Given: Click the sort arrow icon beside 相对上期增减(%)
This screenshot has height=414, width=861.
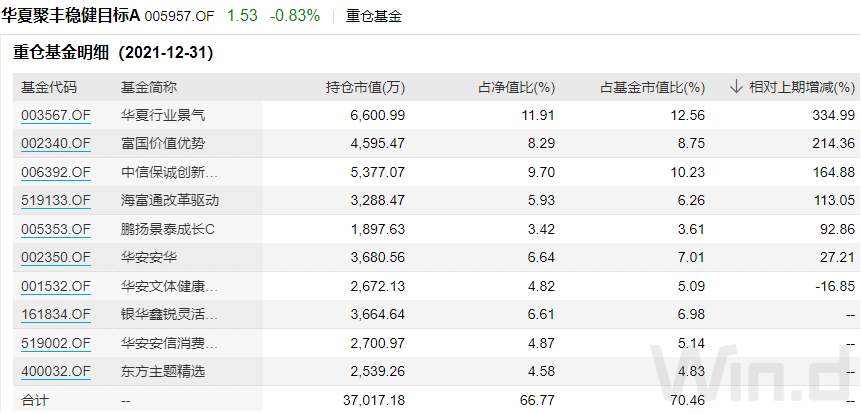Looking at the screenshot, I should [x=736, y=87].
